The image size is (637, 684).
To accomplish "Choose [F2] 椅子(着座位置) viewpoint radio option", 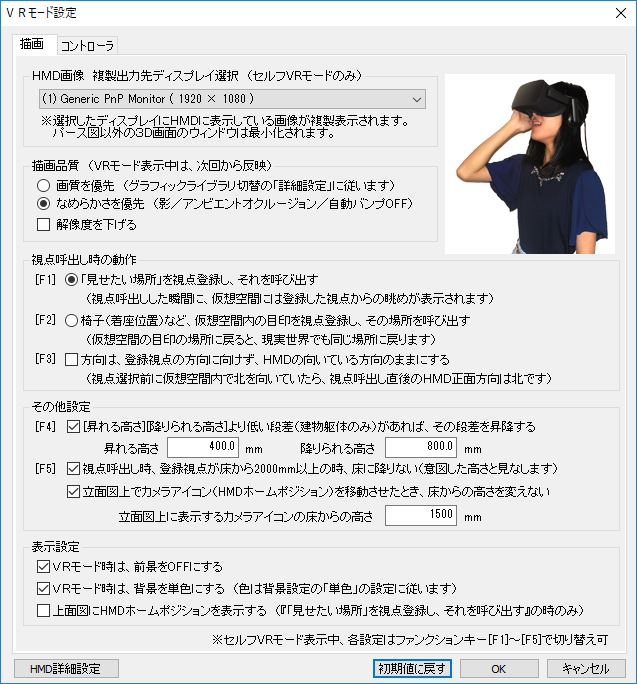I will 71,321.
